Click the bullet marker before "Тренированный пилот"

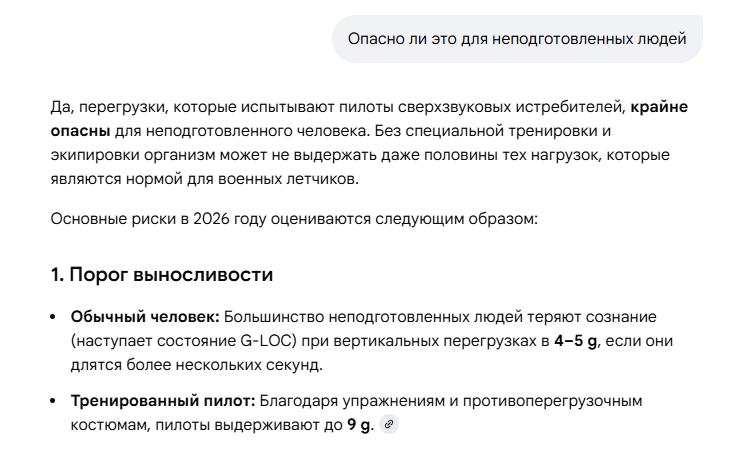click(54, 401)
